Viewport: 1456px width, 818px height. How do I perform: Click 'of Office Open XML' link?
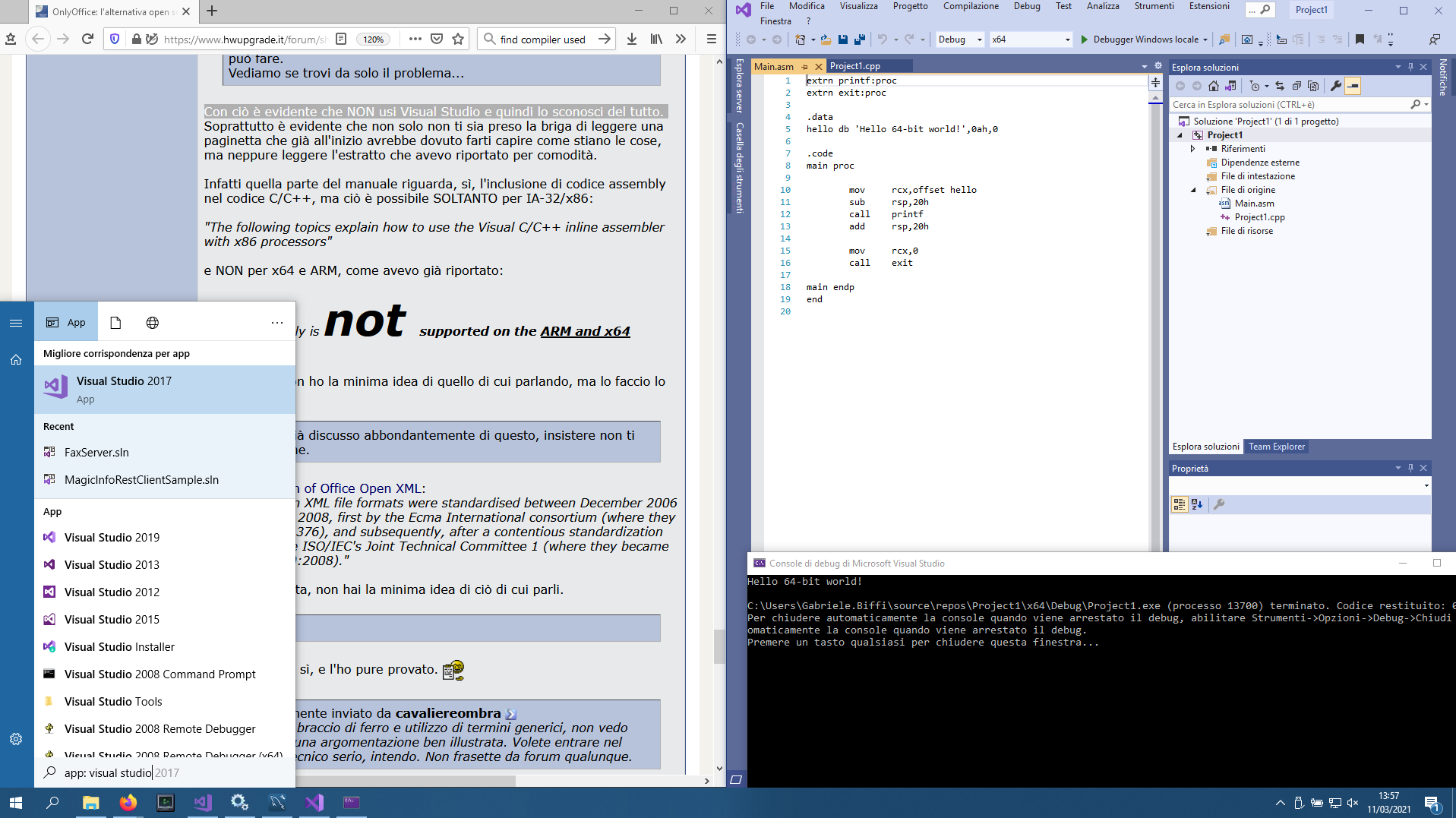[365, 488]
